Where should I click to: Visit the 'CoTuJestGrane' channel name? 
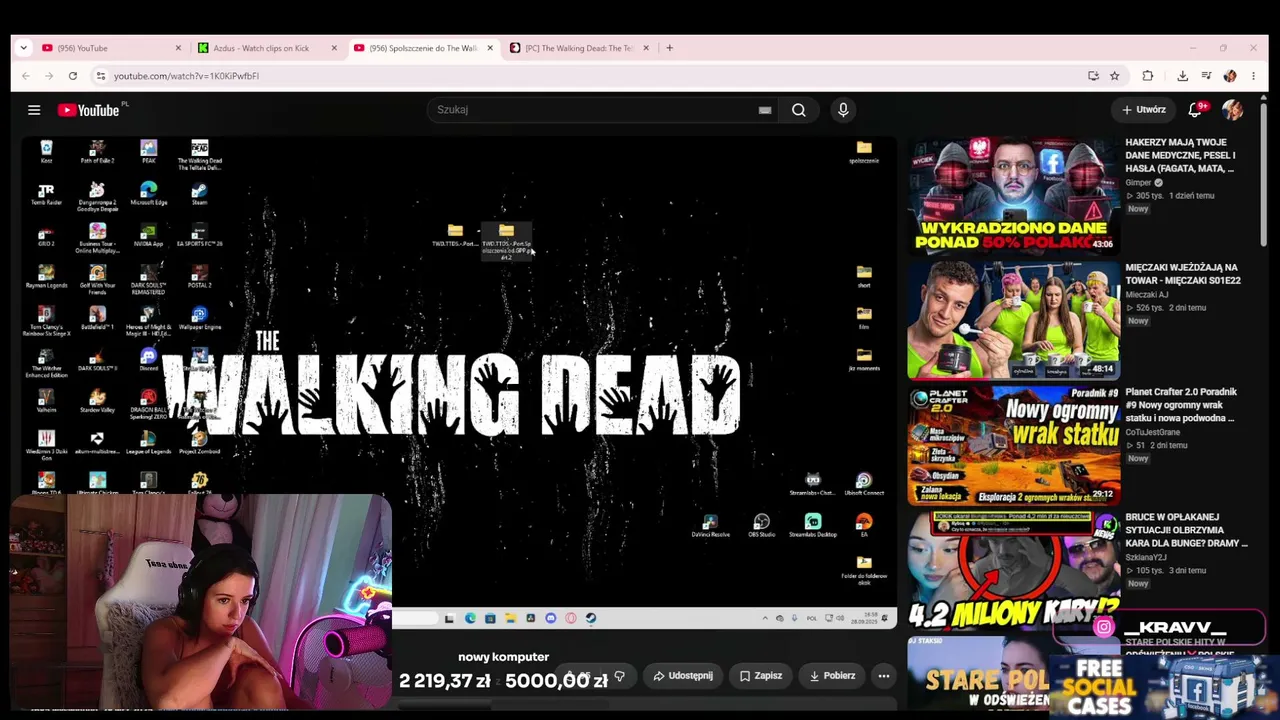1155,432
